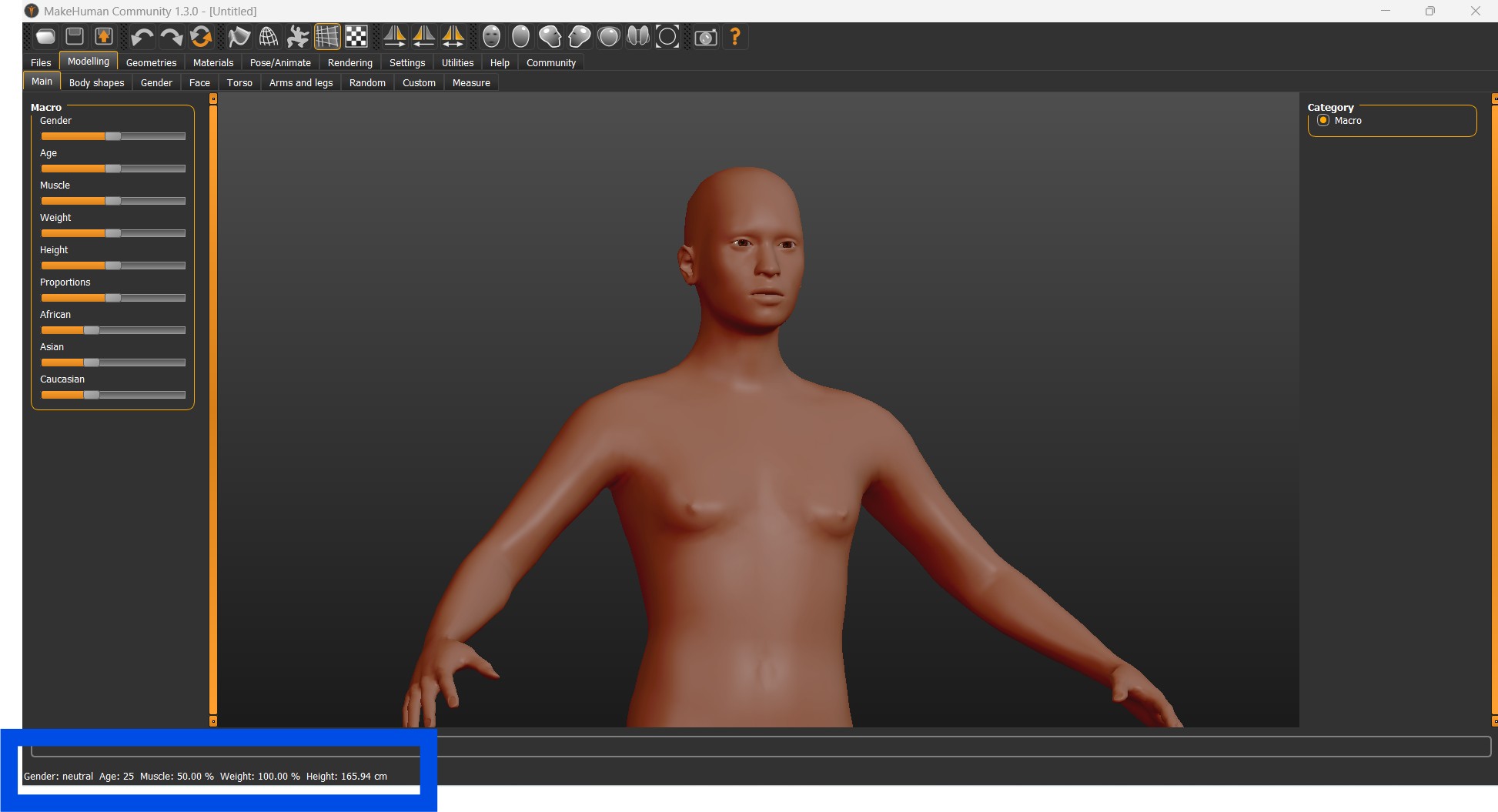This screenshot has width=1498, height=812.
Task: Toggle the pose figure icon
Action: tap(298, 36)
